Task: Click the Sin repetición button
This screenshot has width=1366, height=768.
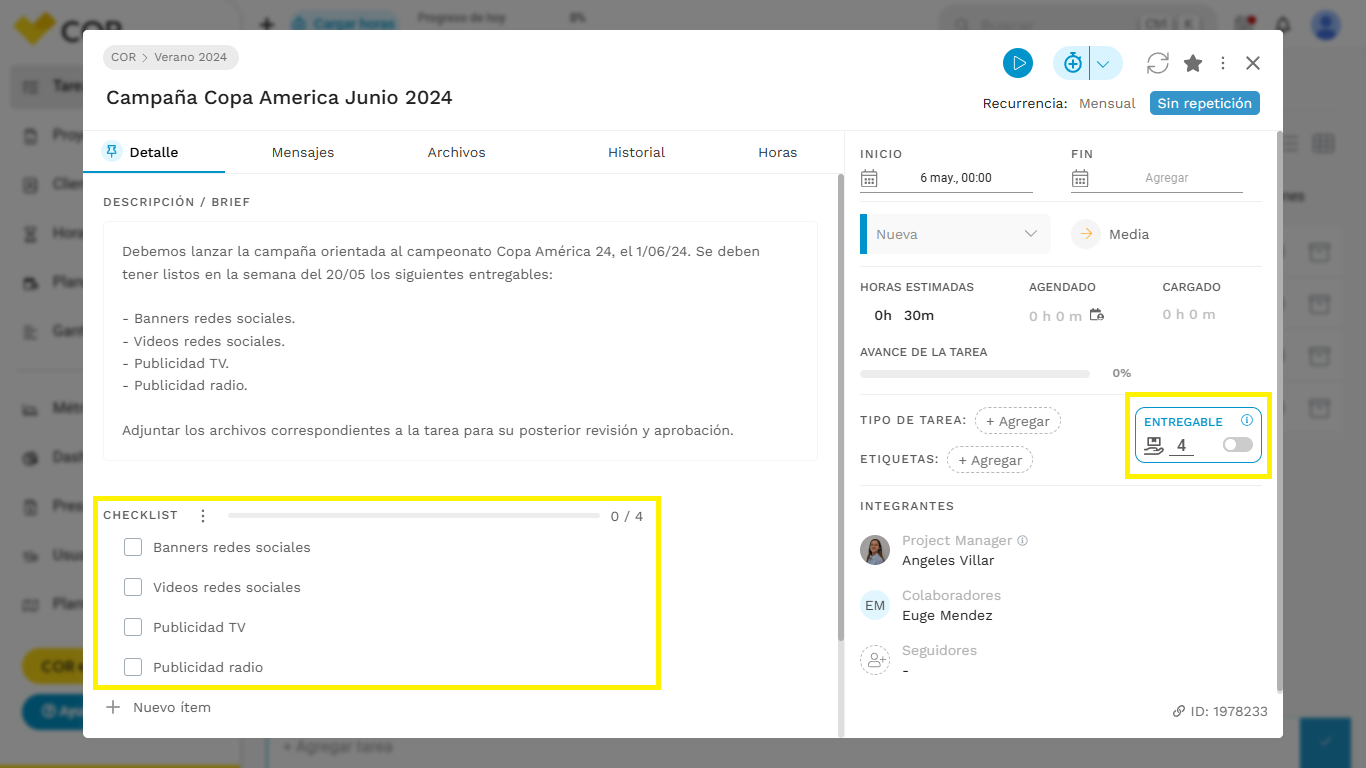Action: point(1204,103)
